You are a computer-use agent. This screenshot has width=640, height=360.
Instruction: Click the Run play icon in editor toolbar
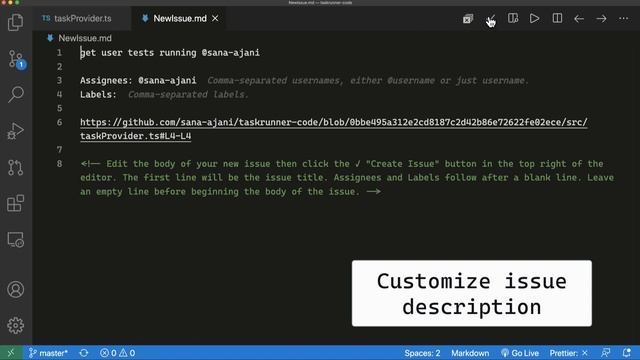(x=534, y=18)
